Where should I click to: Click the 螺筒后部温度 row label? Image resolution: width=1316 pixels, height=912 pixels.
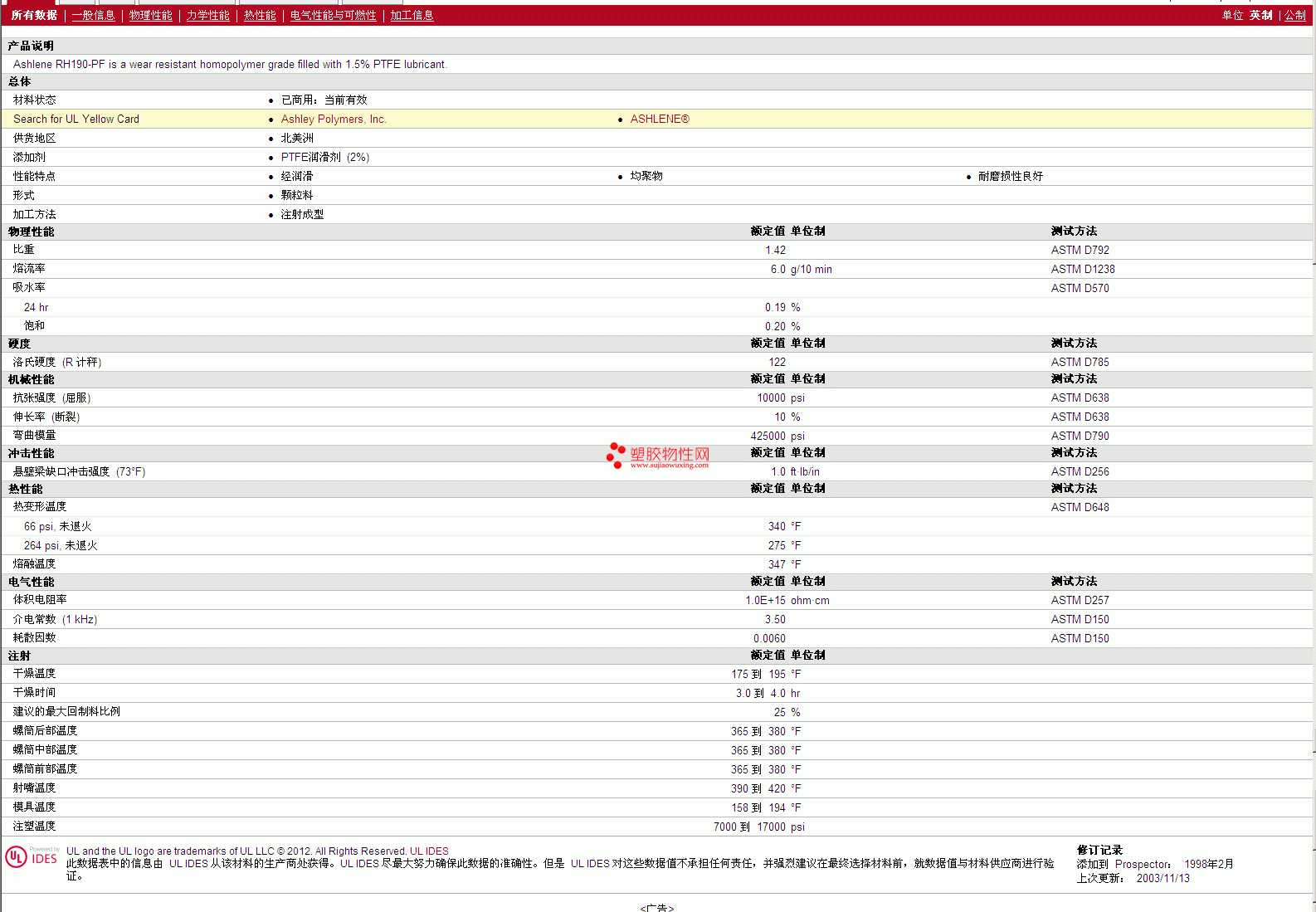45,730
